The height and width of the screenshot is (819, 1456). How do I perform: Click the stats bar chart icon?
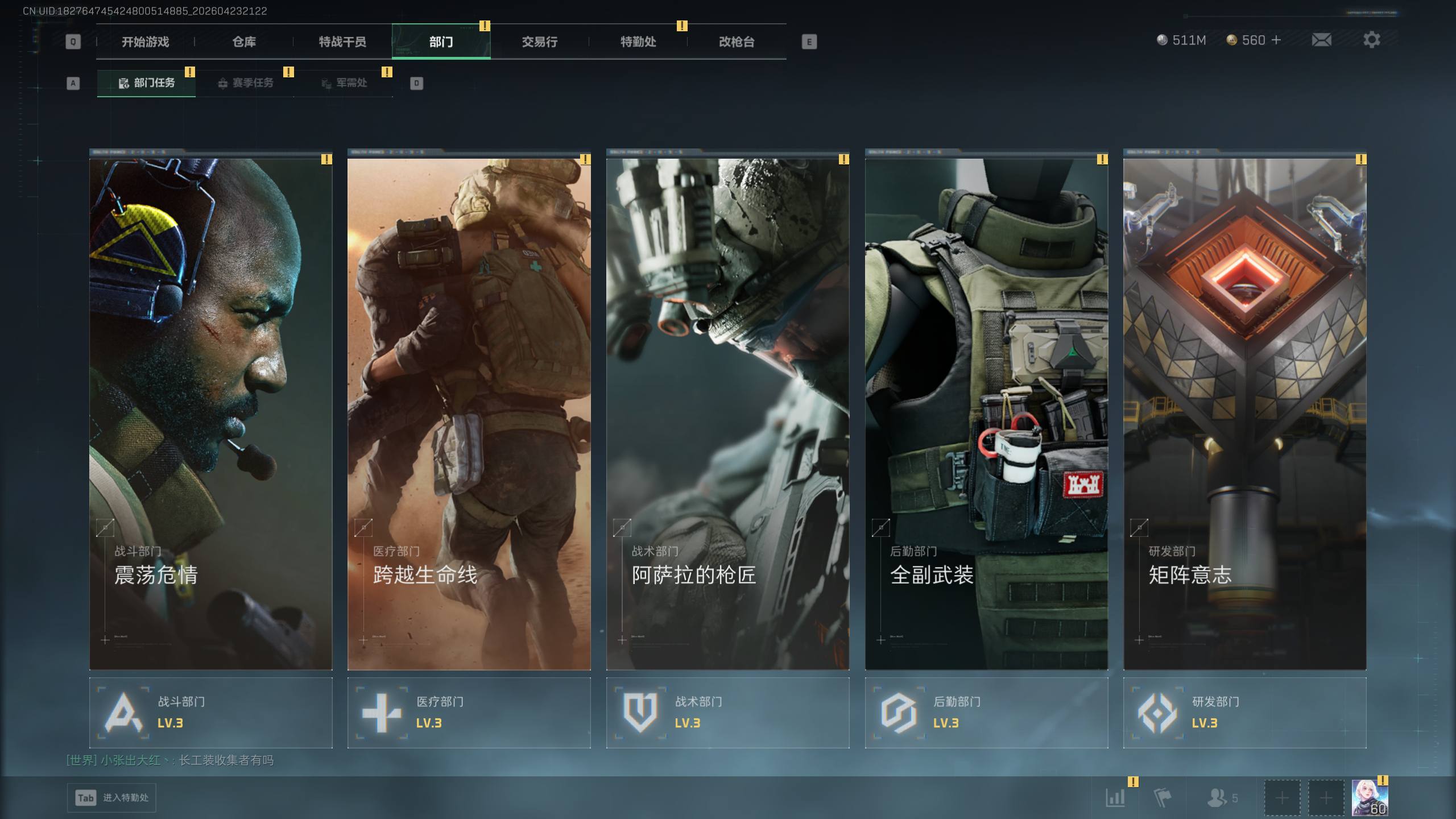(1115, 797)
